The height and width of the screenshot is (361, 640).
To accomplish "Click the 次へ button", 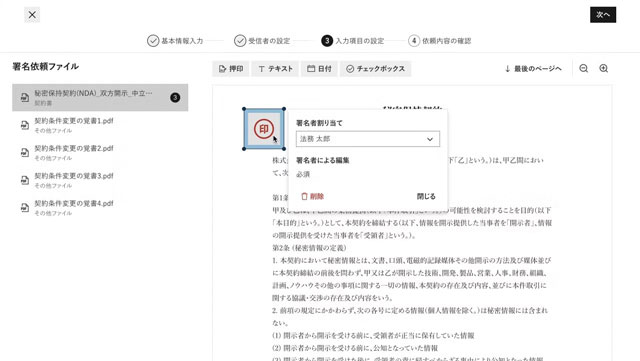I will (603, 15).
